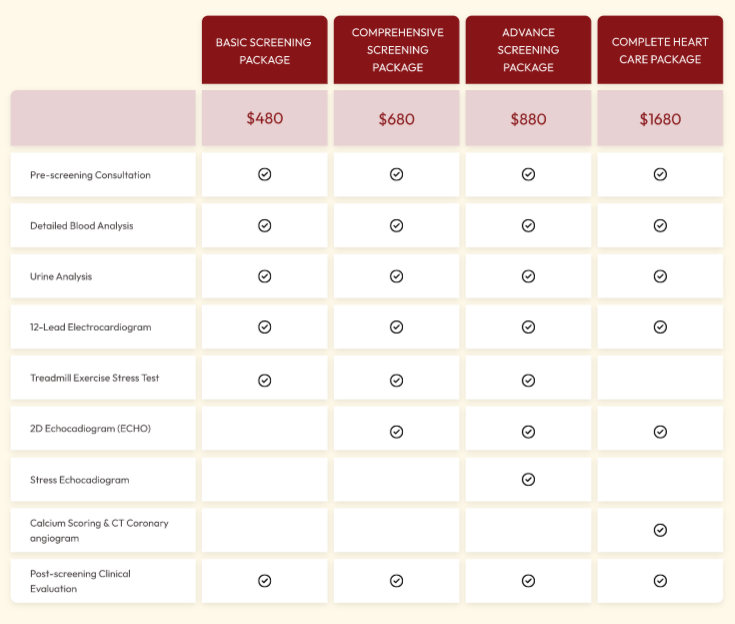This screenshot has height=624, width=735.
Task: Click the Pre-screening Consultation row label
Action: tap(90, 175)
